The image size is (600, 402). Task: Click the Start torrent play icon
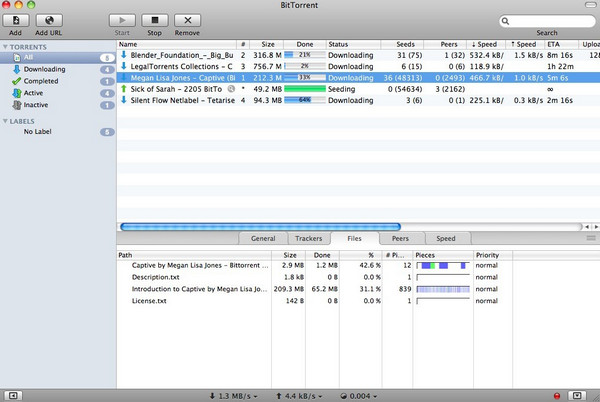tap(122, 20)
